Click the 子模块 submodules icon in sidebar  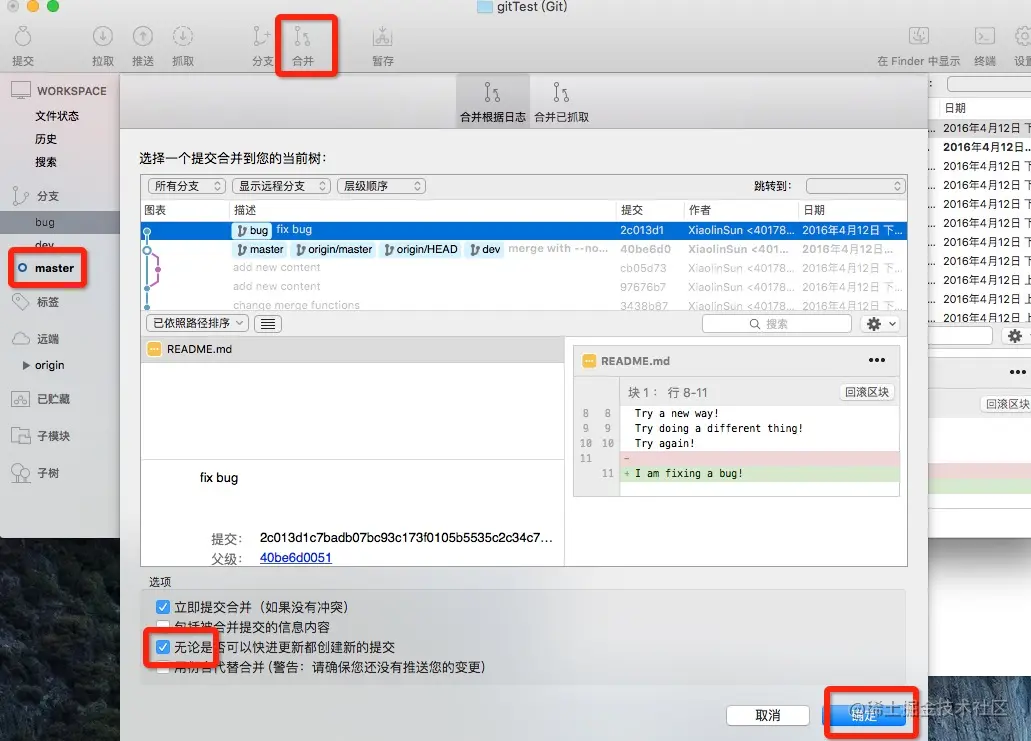pos(20,435)
